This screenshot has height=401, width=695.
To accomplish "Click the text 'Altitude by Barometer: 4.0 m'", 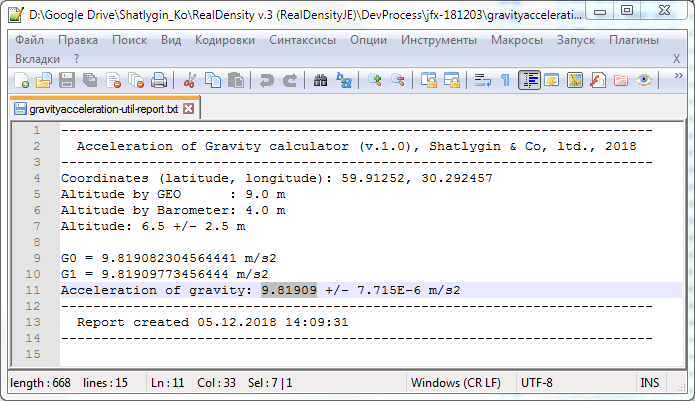I will [x=173, y=210].
